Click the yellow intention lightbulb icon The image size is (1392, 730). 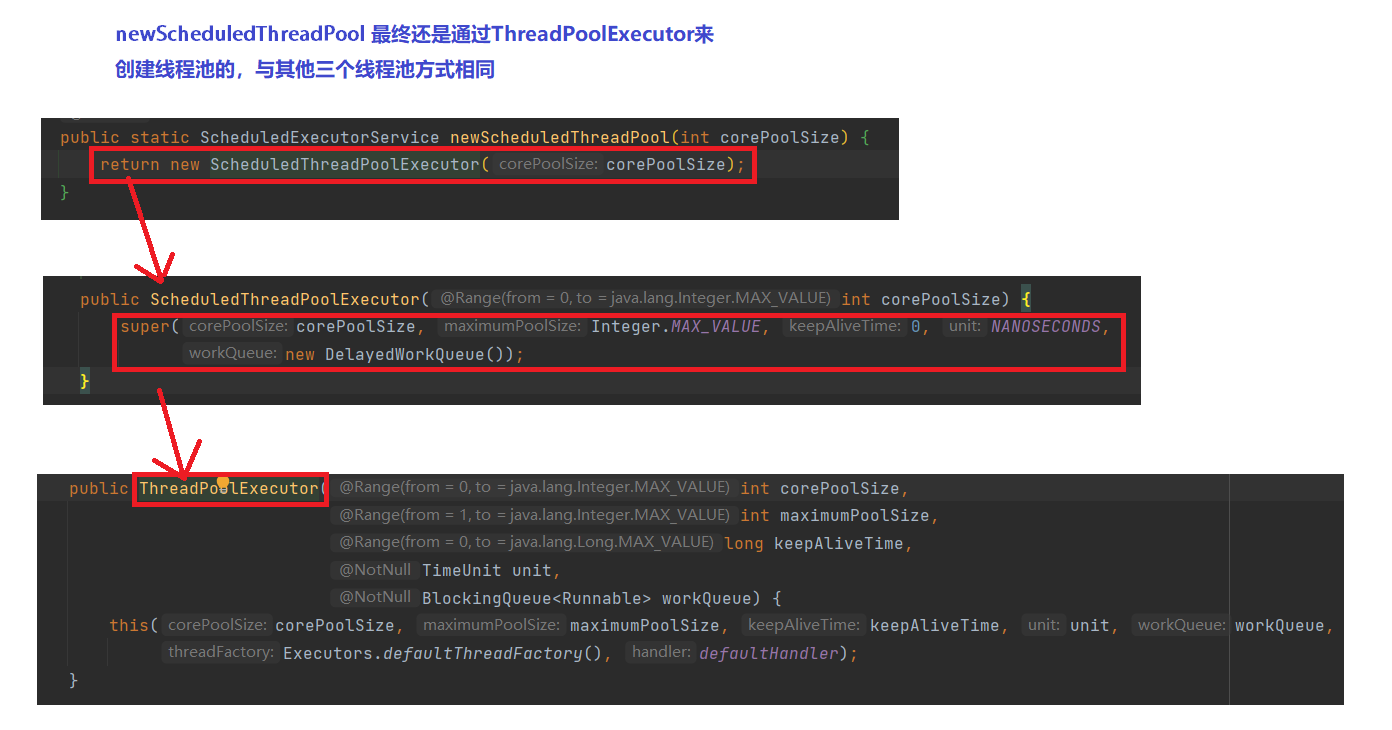pyautogui.click(x=223, y=482)
